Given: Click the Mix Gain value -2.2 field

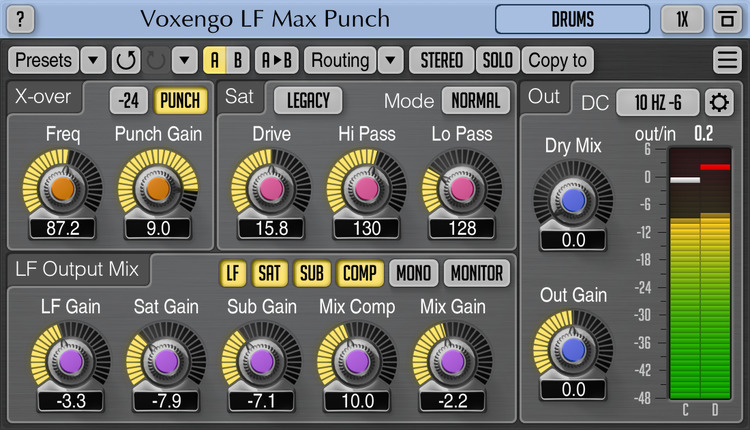Looking at the screenshot, I should [452, 401].
